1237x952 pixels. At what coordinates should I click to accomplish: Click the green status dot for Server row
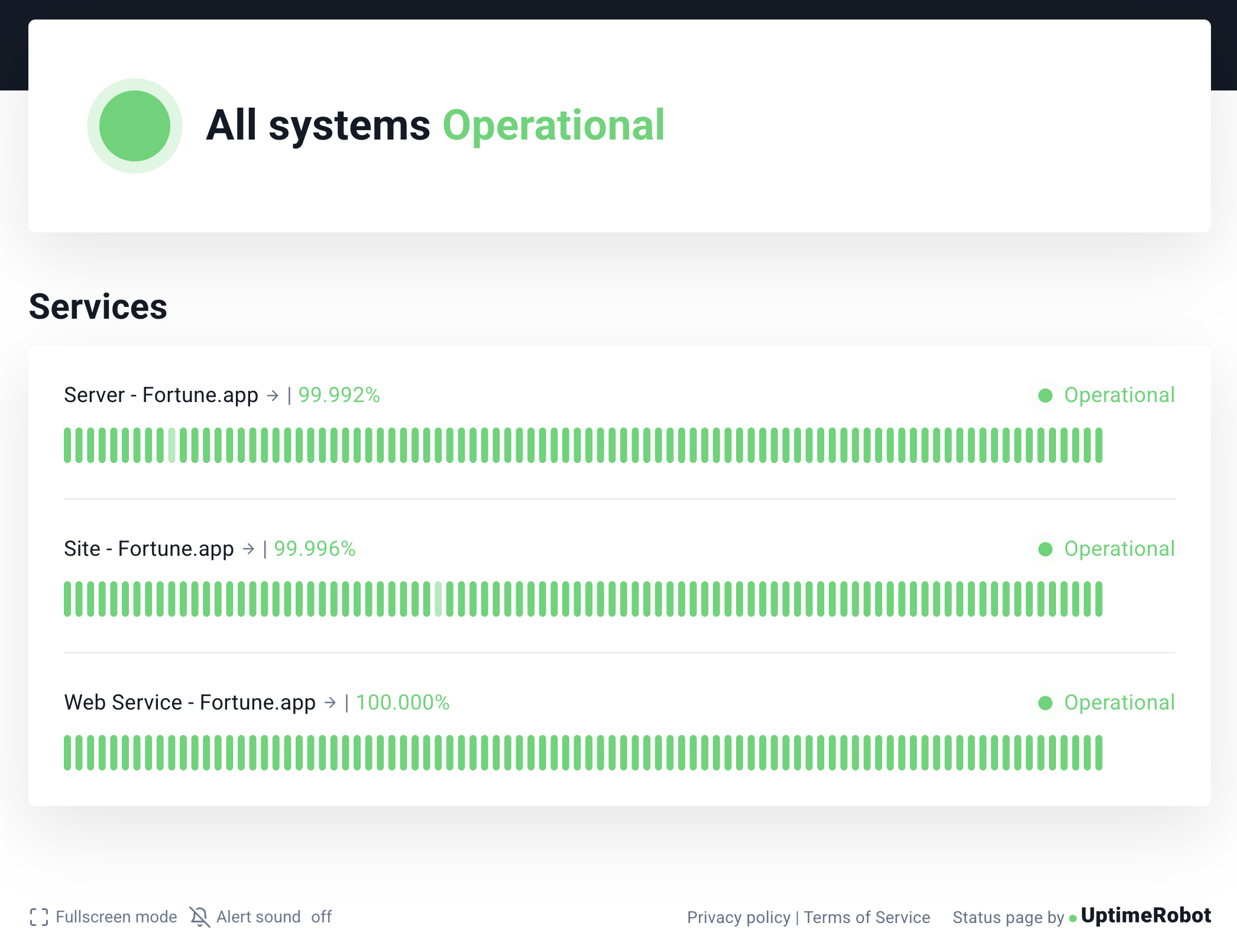(x=1045, y=396)
